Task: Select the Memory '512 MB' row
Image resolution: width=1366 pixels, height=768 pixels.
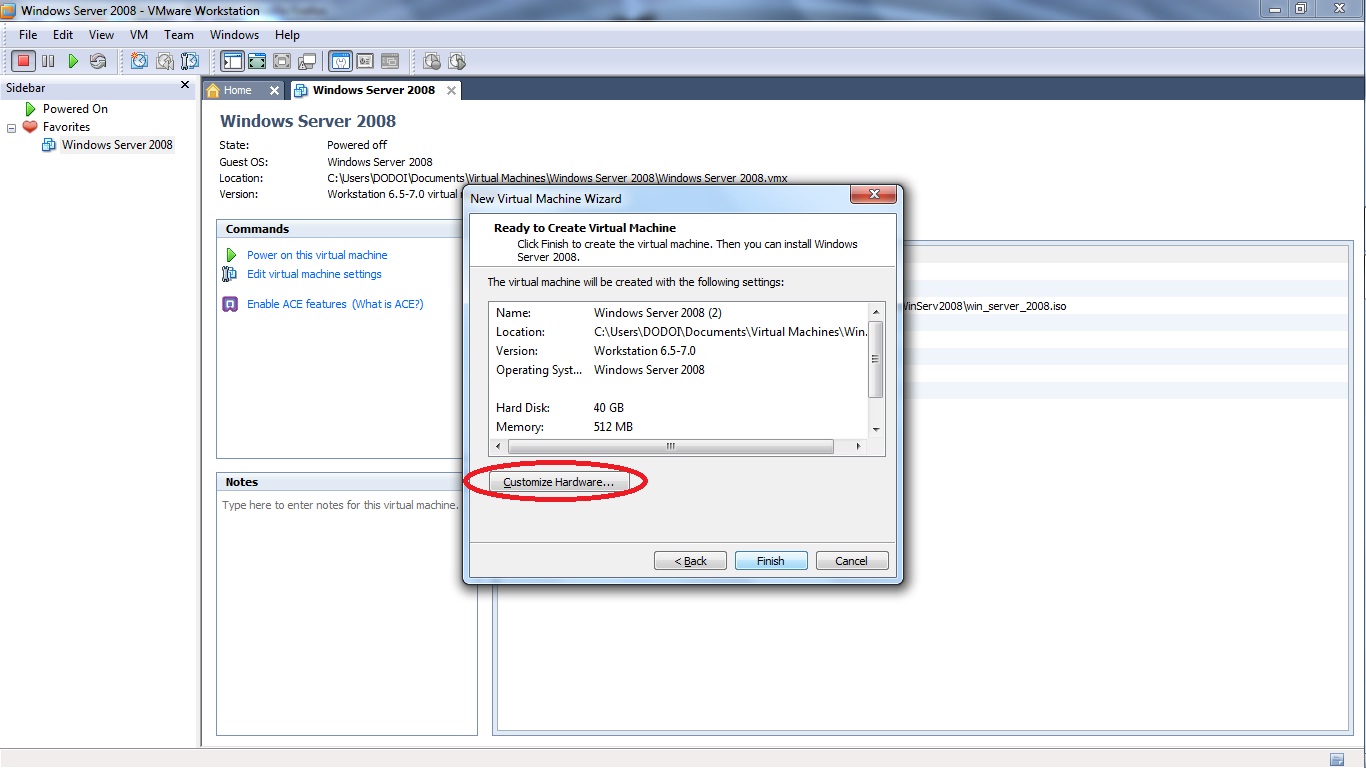Action: point(679,427)
